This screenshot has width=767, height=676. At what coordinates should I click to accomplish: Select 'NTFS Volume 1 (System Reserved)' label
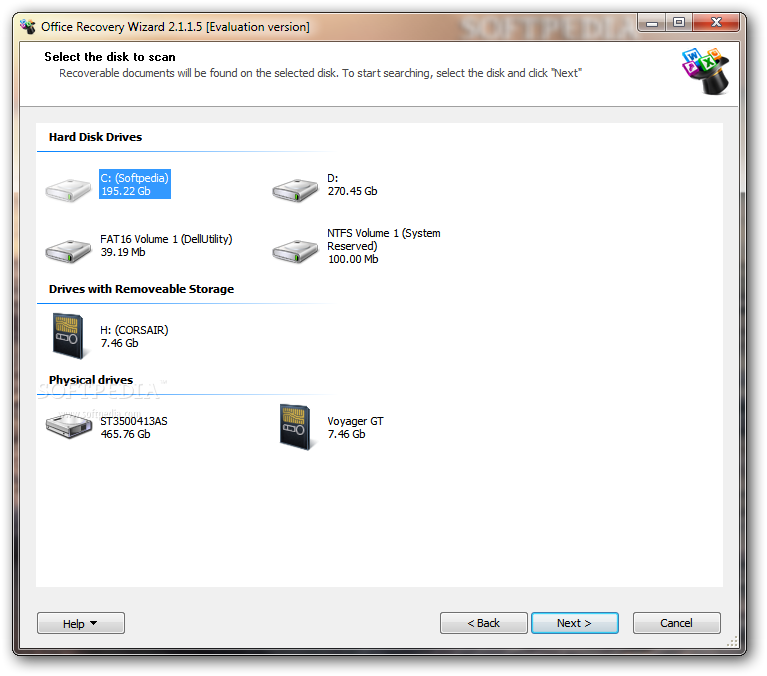tap(384, 239)
